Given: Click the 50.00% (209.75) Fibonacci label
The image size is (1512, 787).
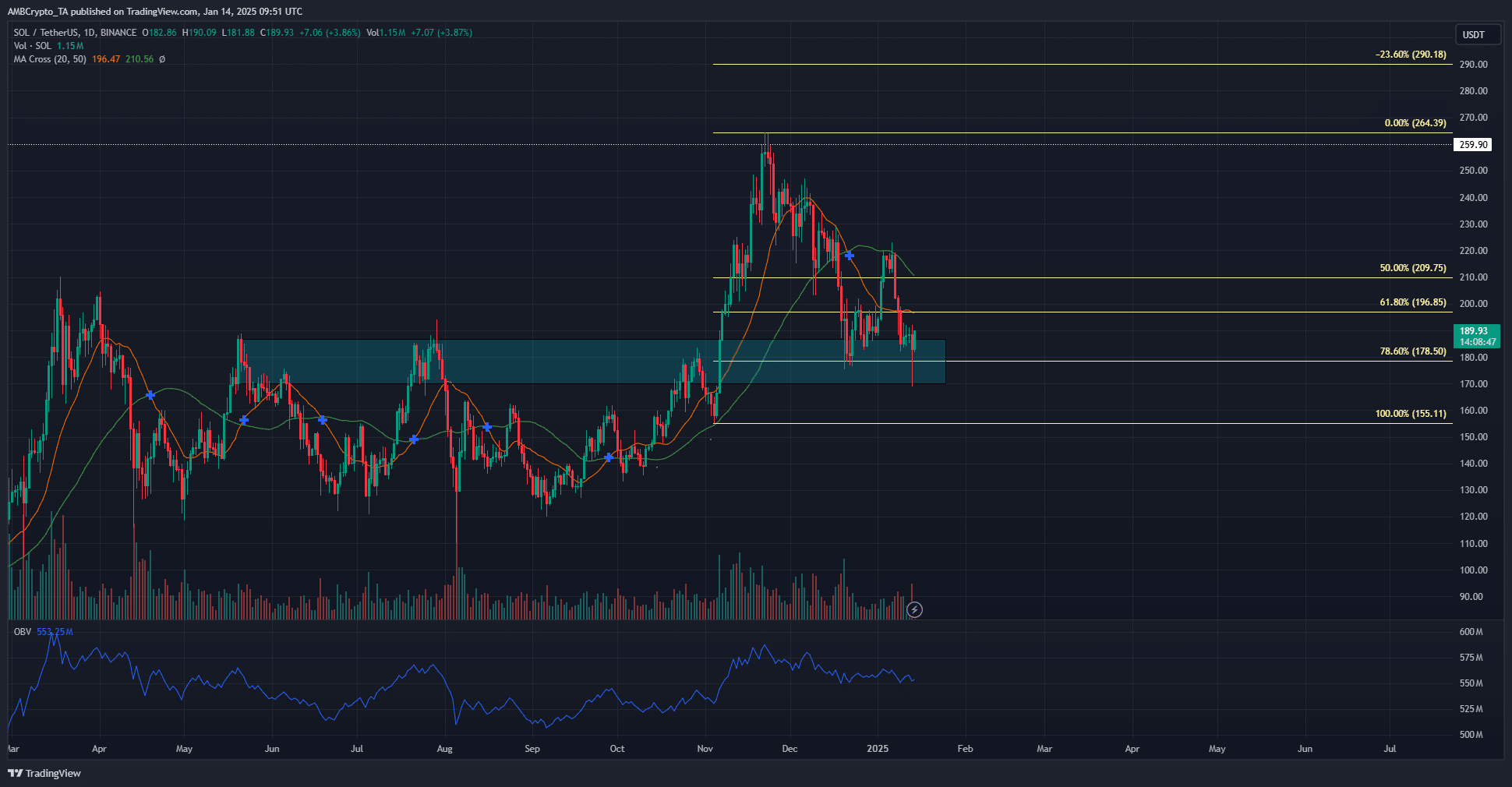Looking at the screenshot, I should pos(1413,268).
